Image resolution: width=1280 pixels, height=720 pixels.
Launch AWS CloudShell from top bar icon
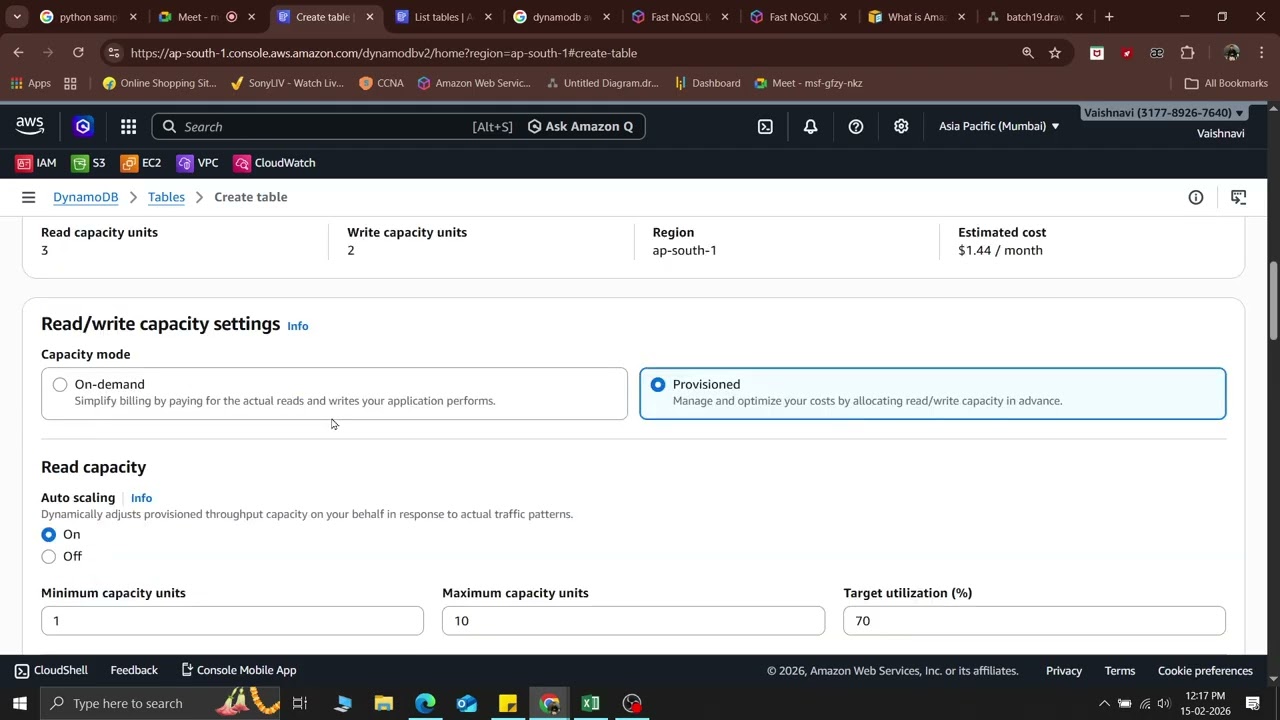click(x=765, y=126)
